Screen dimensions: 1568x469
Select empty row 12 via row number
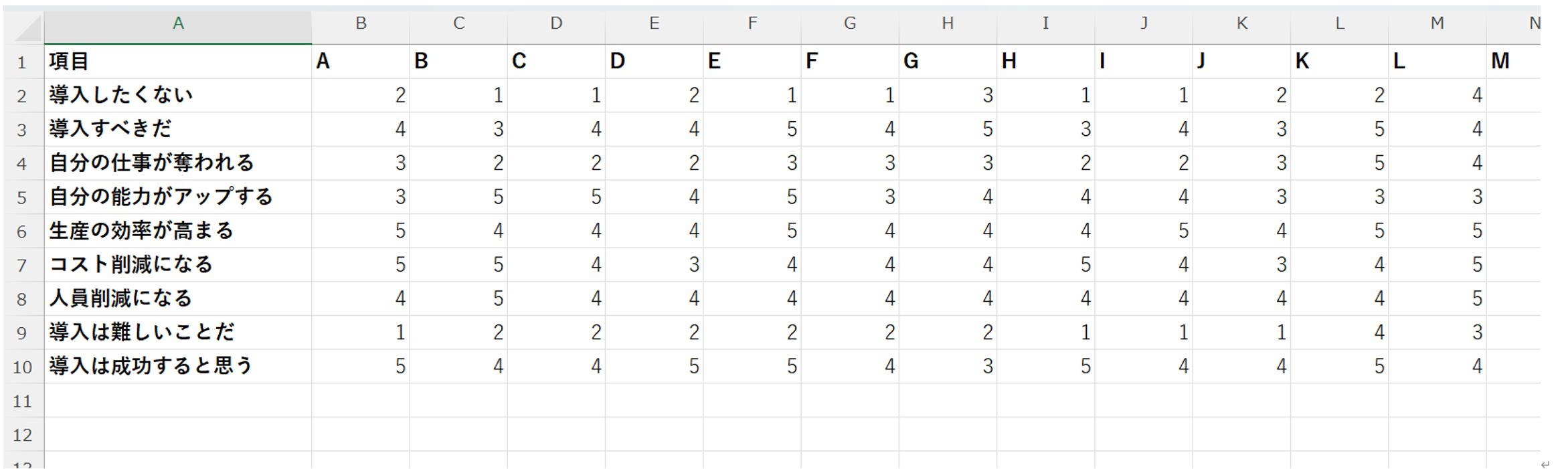click(22, 435)
